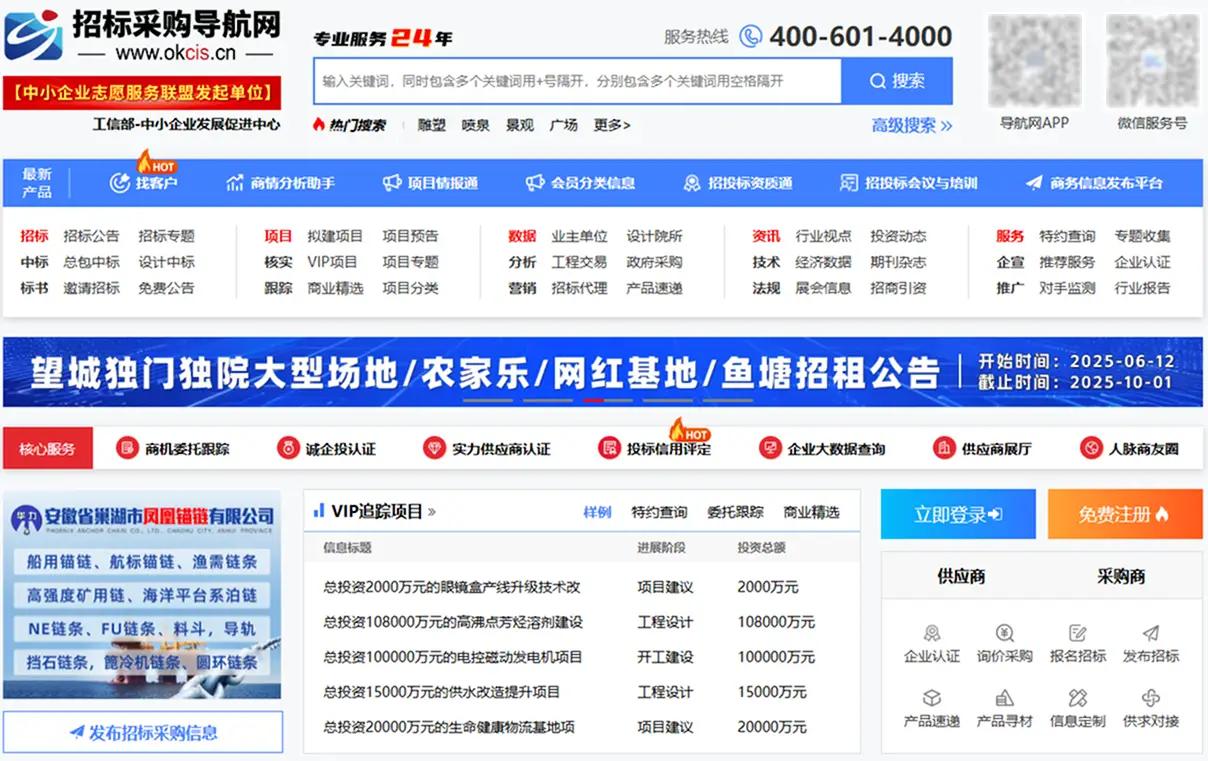Switch to the 采购商 tab
This screenshot has width=1208, height=761.
pyautogui.click(x=1121, y=576)
